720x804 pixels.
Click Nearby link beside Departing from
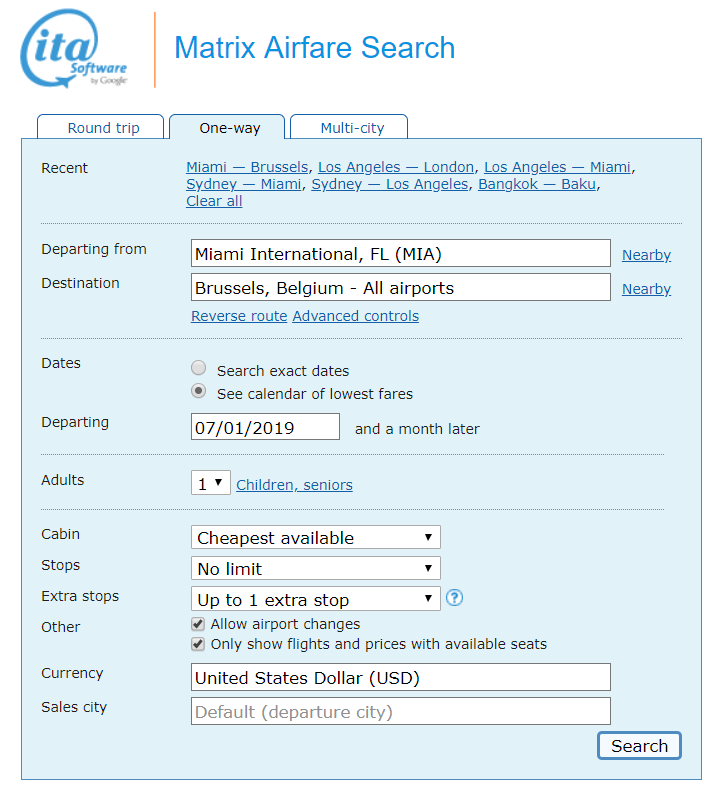click(x=646, y=255)
